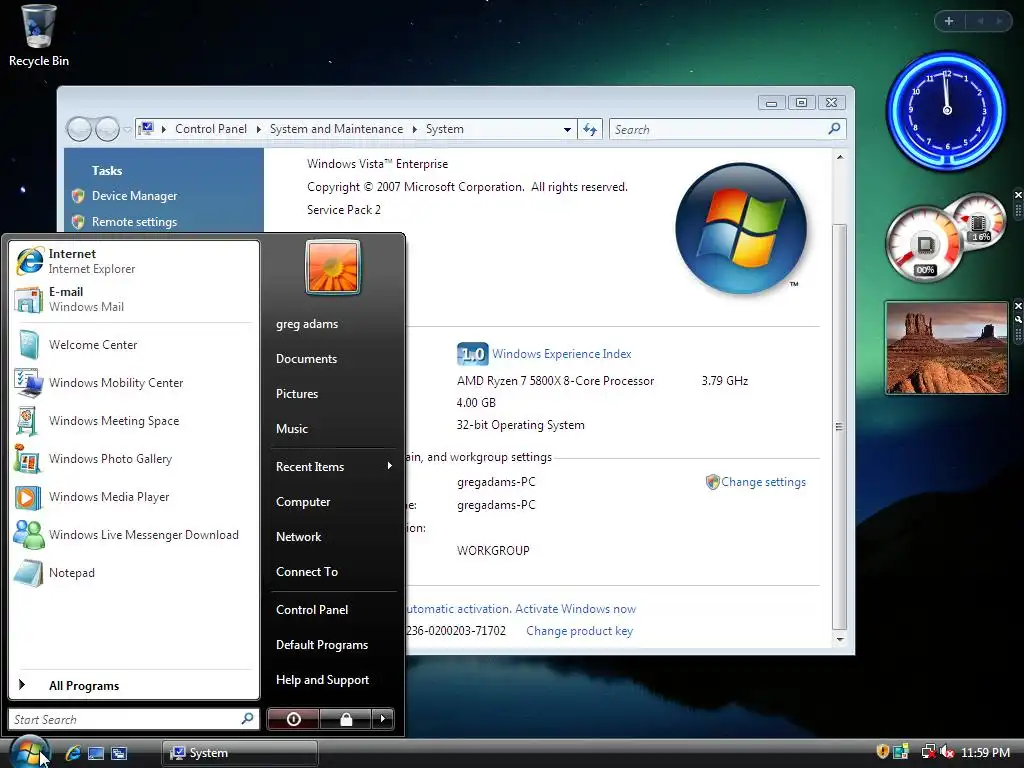Click Activate Windows now link
This screenshot has height=768, width=1024.
coord(575,609)
